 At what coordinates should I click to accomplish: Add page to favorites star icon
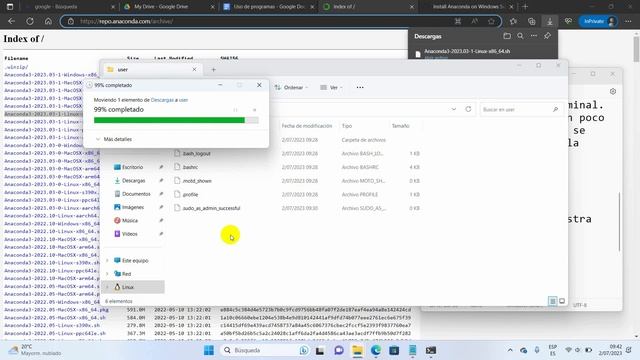(x=491, y=21)
